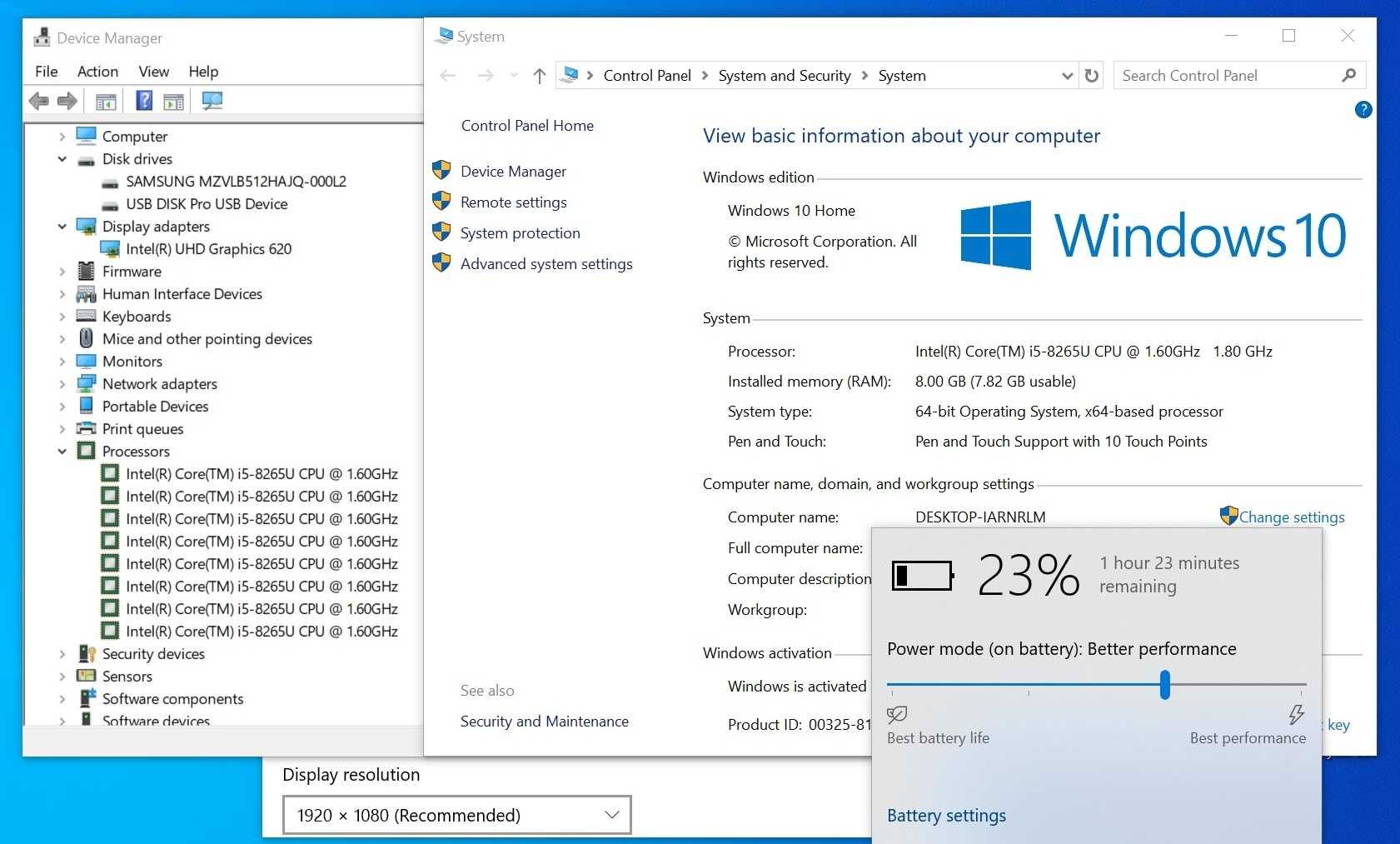Click the Forward arrow in Device Manager toolbar
The width and height of the screenshot is (1400, 844).
point(67,102)
